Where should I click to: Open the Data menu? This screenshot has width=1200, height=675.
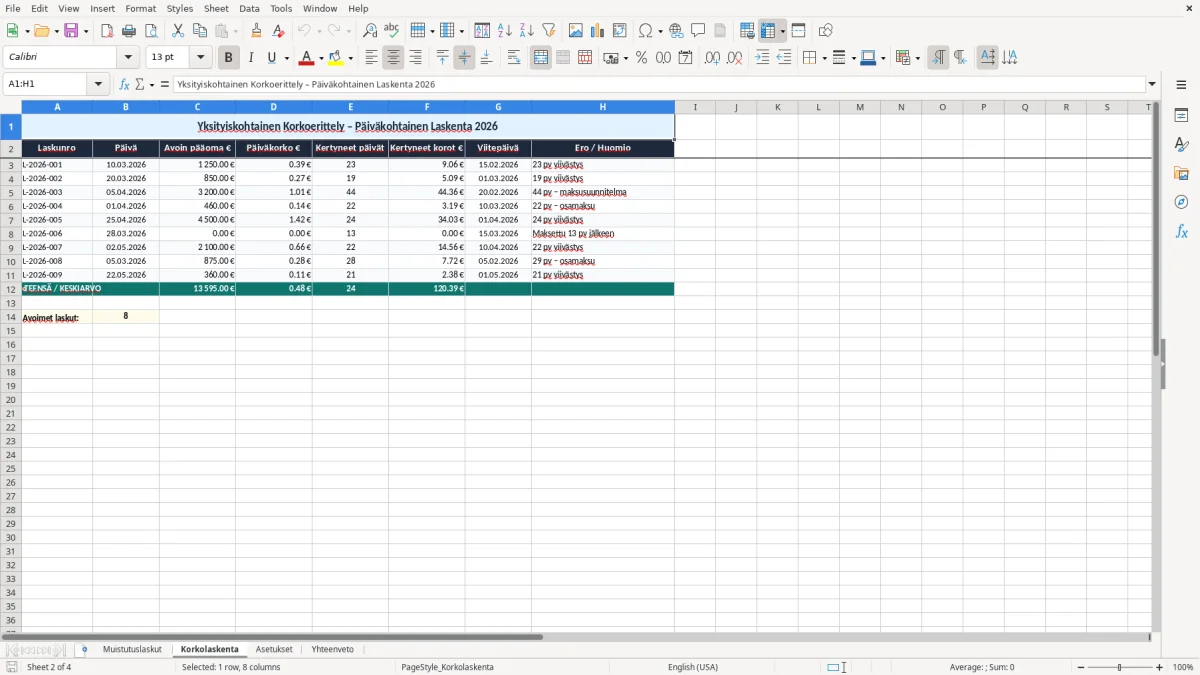click(249, 8)
